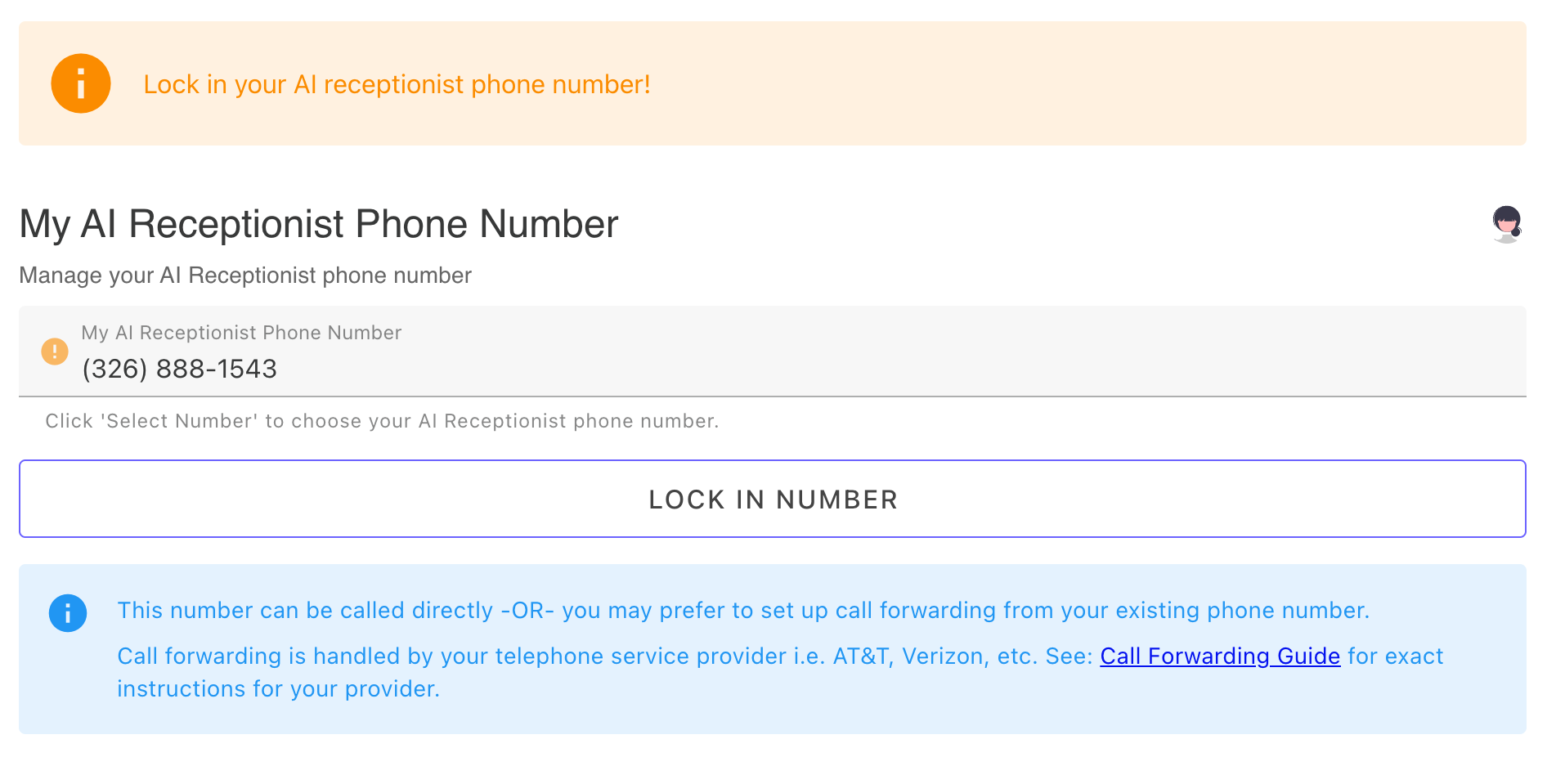Click the 'Manage your AI Receptionist phone number' subtitle
1547x784 pixels.
point(245,276)
